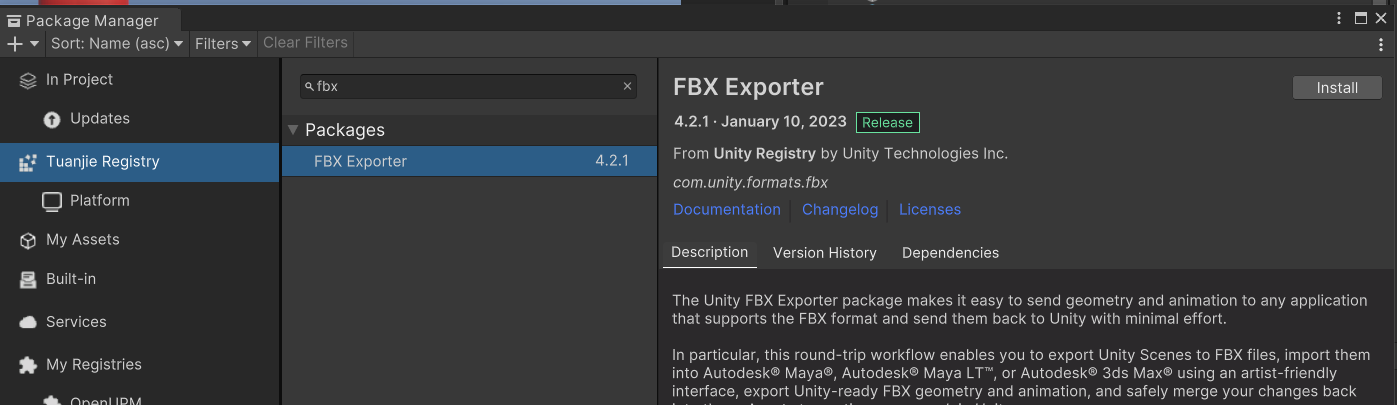Click the FBX Exporter title heading
Image resolution: width=1397 pixels, height=405 pixels.
coord(748,87)
